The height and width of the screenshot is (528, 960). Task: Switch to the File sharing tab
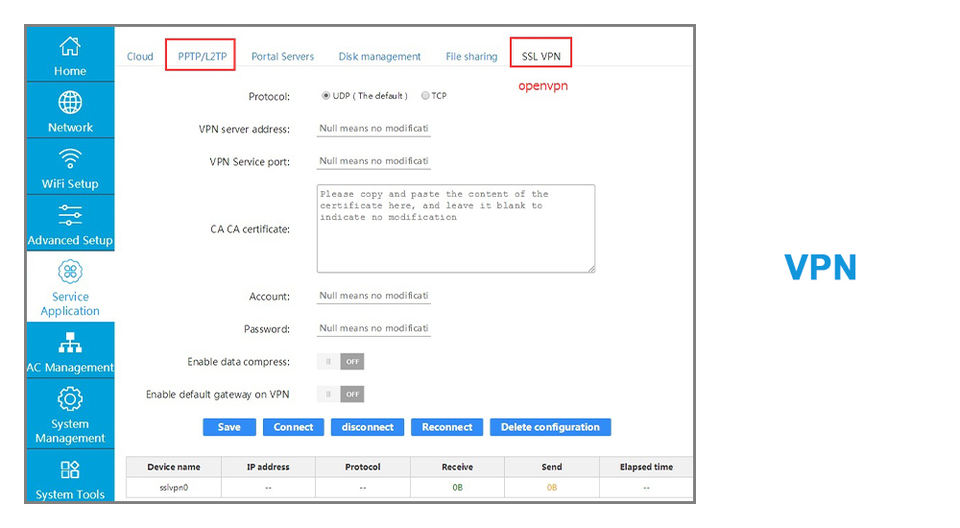[x=471, y=56]
